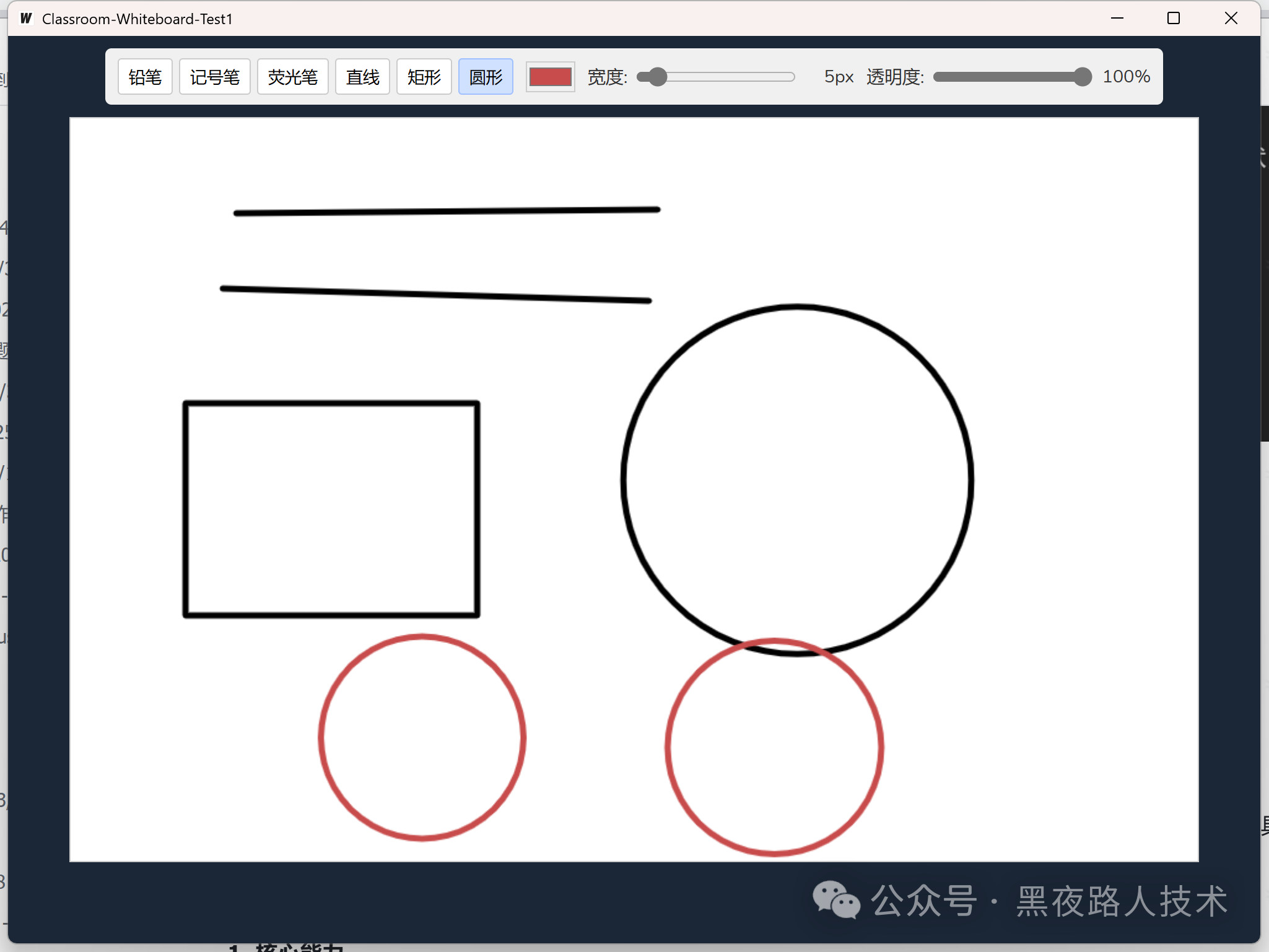Click the 宽度 width slider handle

657,77
